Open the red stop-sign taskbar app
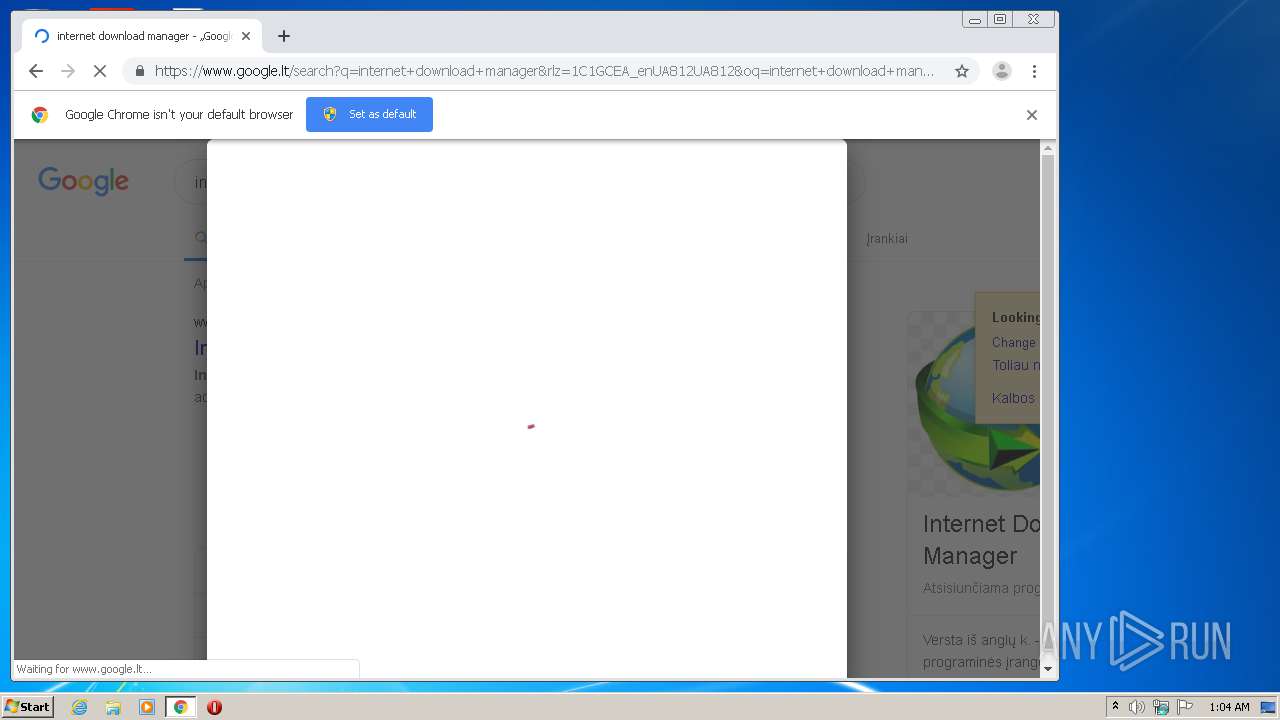The height and width of the screenshot is (720, 1280). point(214,707)
